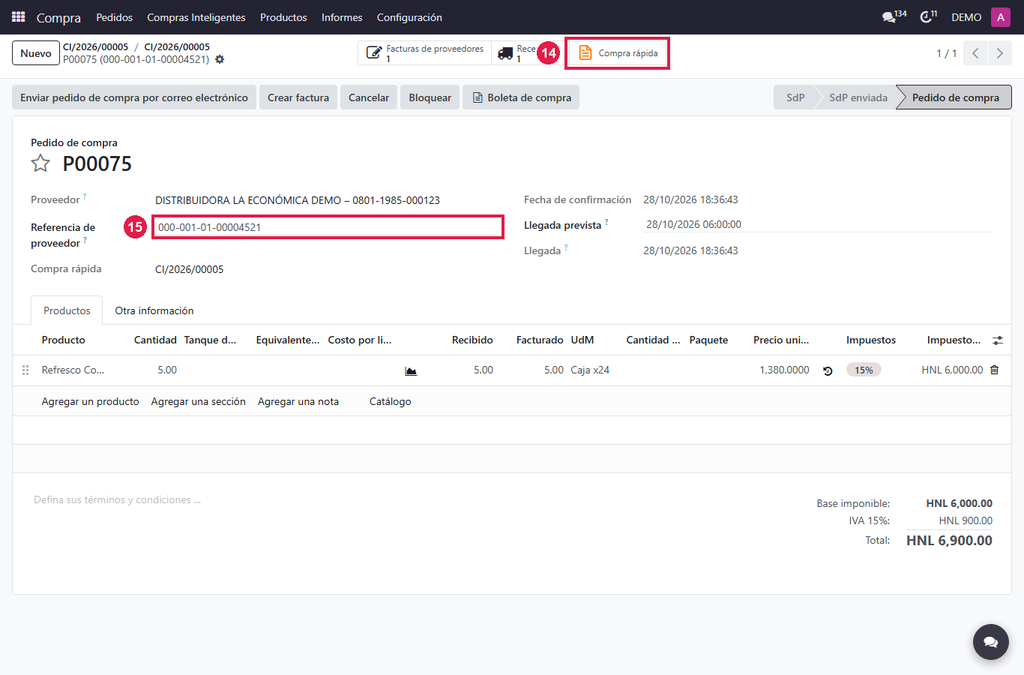1024x675 pixels.
Task: Click the Bloquear button
Action: click(430, 98)
